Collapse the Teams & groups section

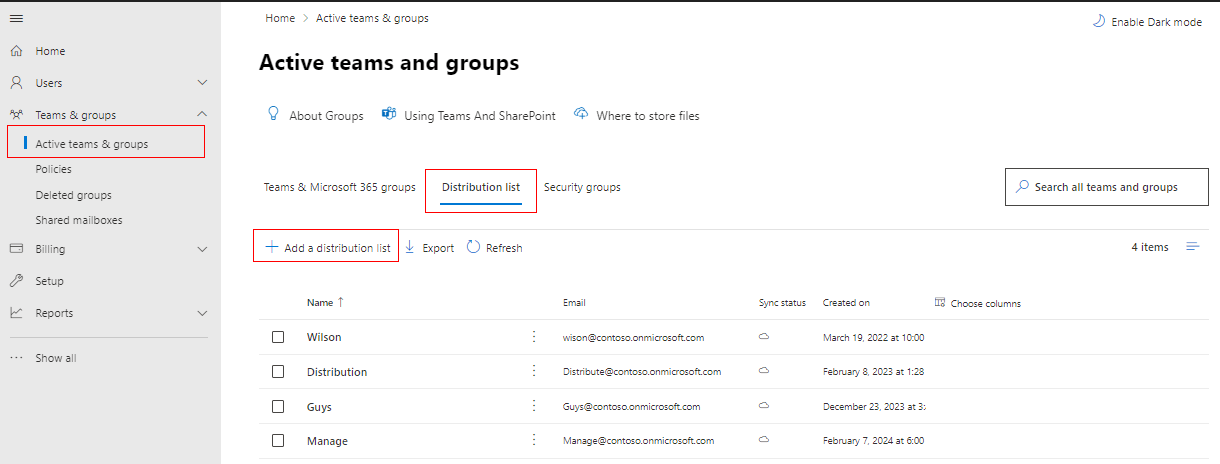click(202, 115)
